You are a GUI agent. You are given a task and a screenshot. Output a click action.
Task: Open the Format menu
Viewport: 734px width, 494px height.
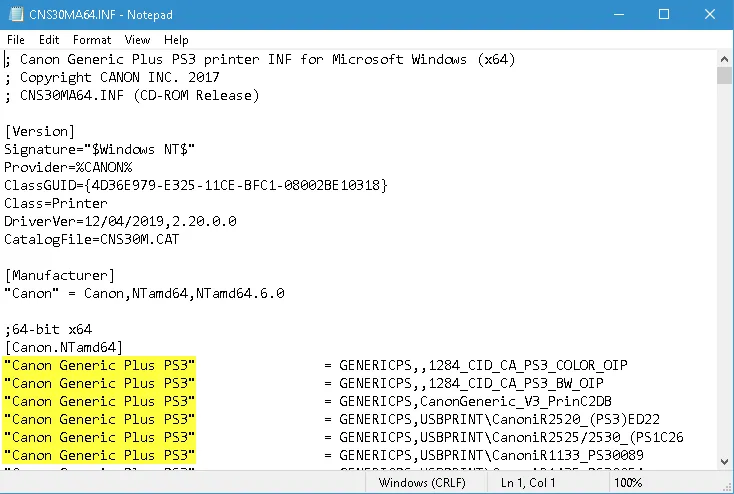coord(92,40)
